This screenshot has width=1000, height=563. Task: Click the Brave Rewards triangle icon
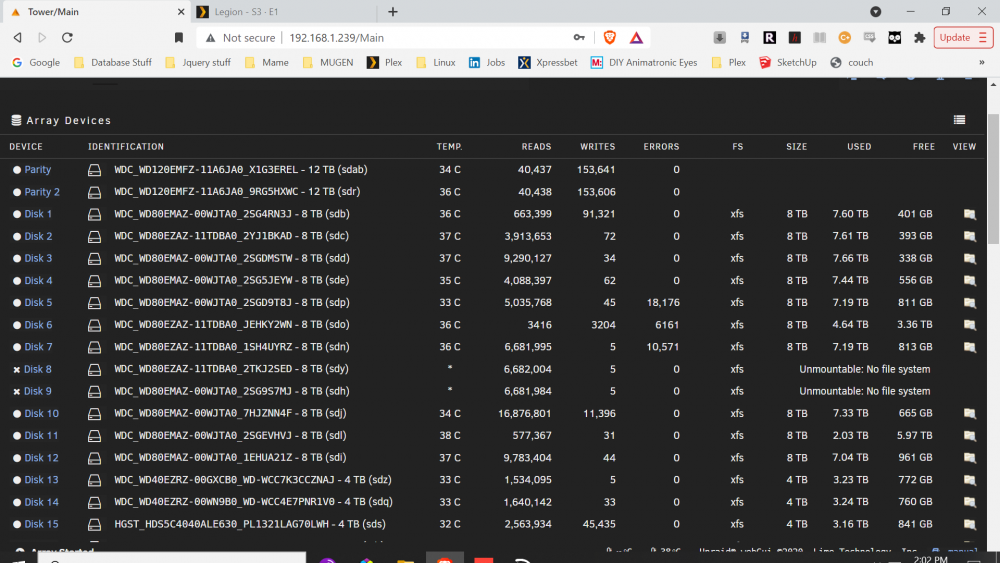[636, 38]
